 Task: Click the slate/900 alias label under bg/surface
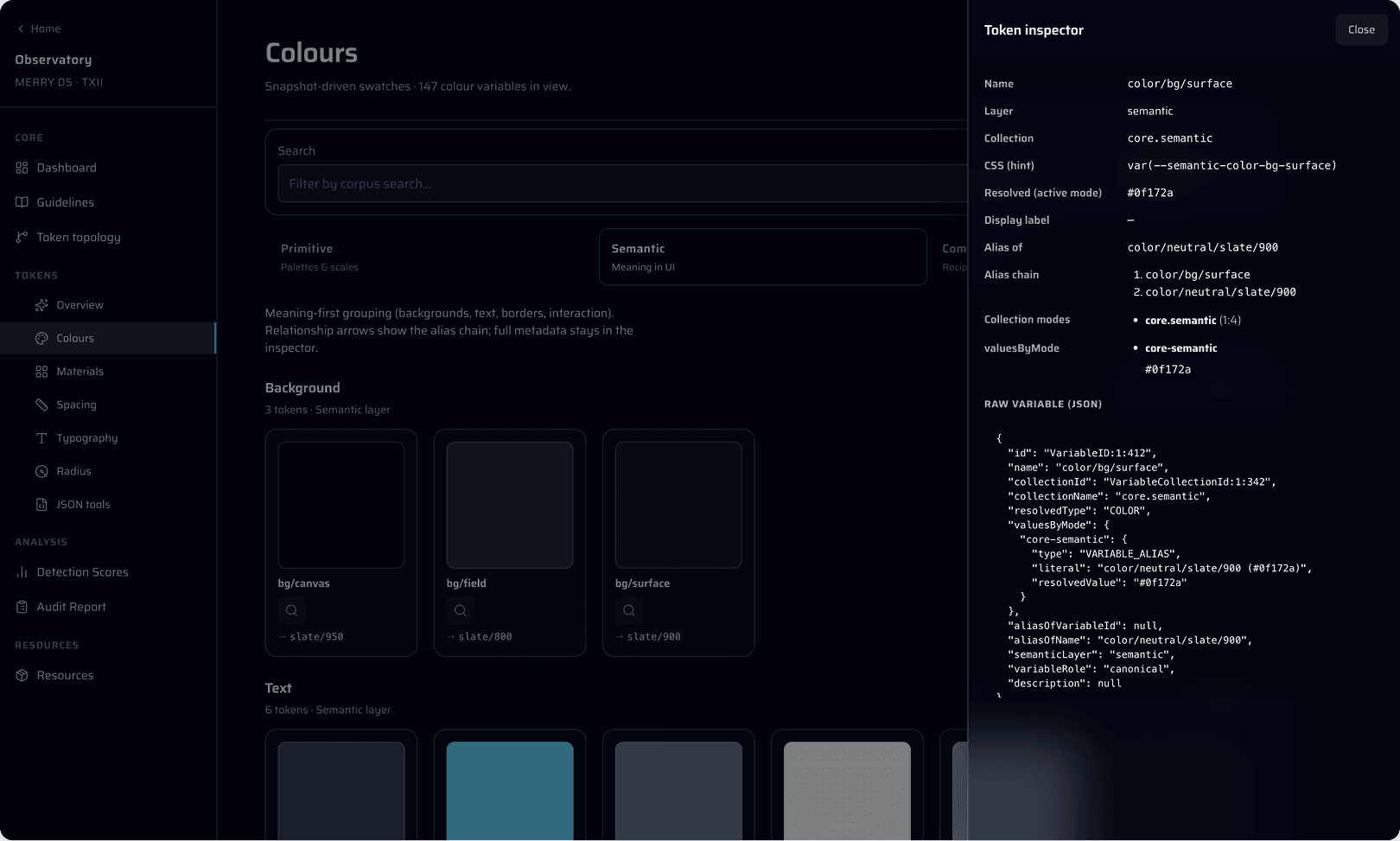coord(653,637)
